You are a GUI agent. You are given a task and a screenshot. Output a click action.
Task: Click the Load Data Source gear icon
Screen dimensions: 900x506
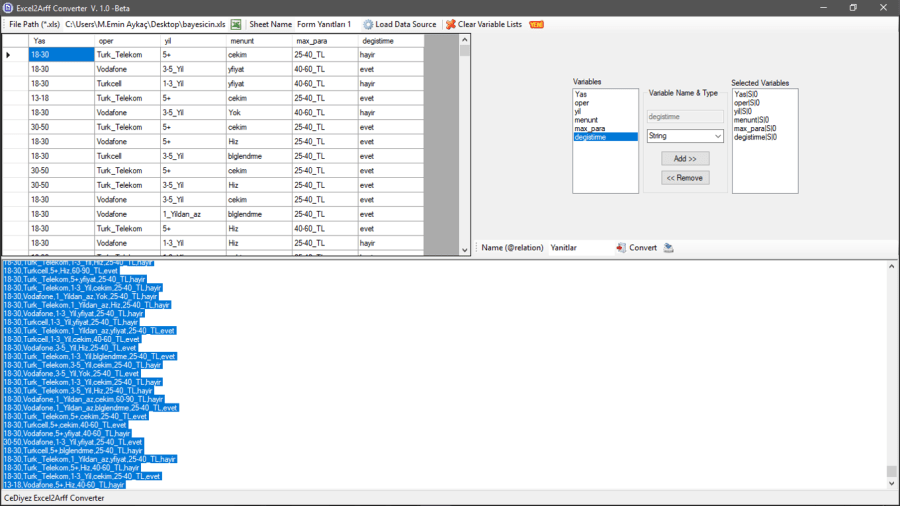(368, 24)
